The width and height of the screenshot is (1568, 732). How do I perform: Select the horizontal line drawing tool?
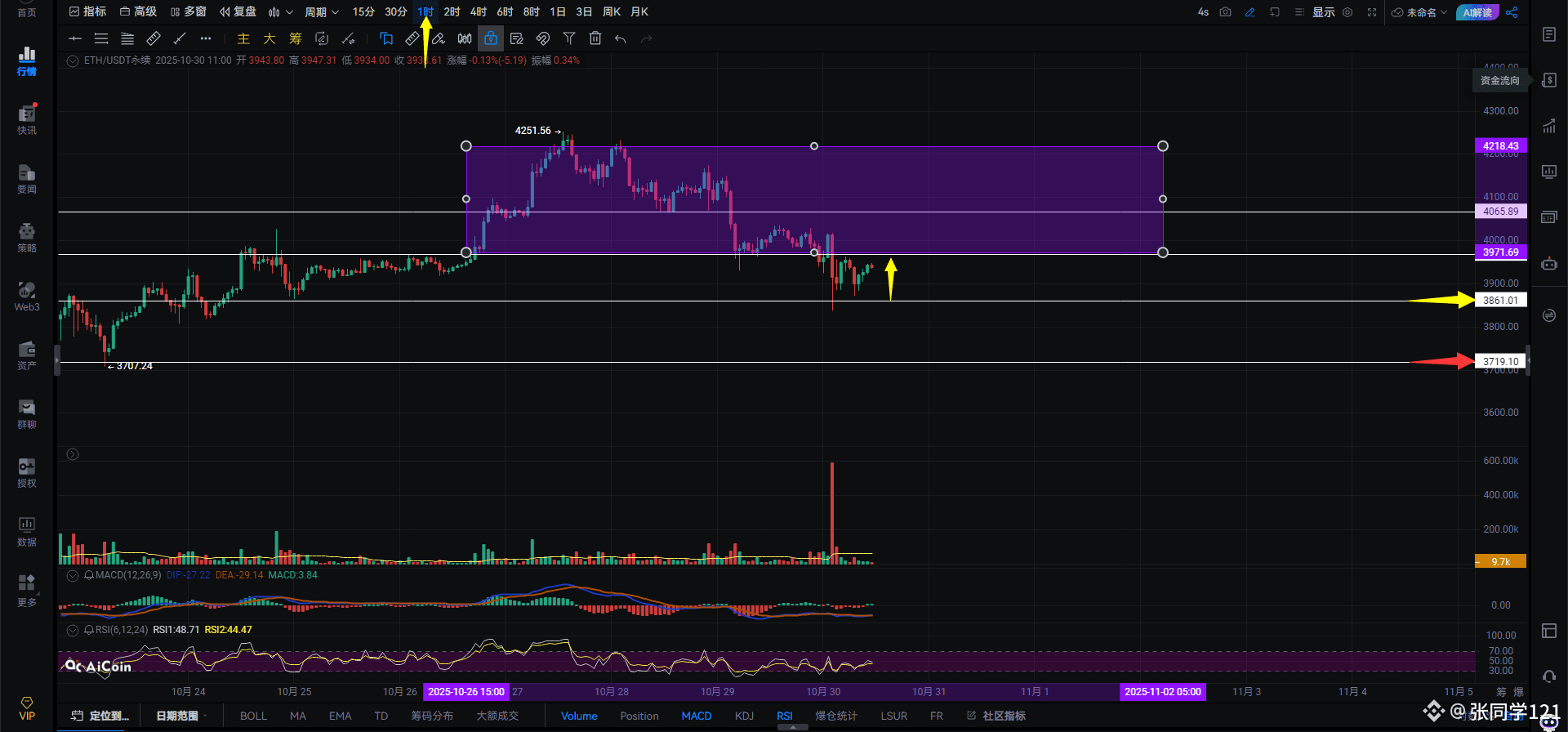75,38
